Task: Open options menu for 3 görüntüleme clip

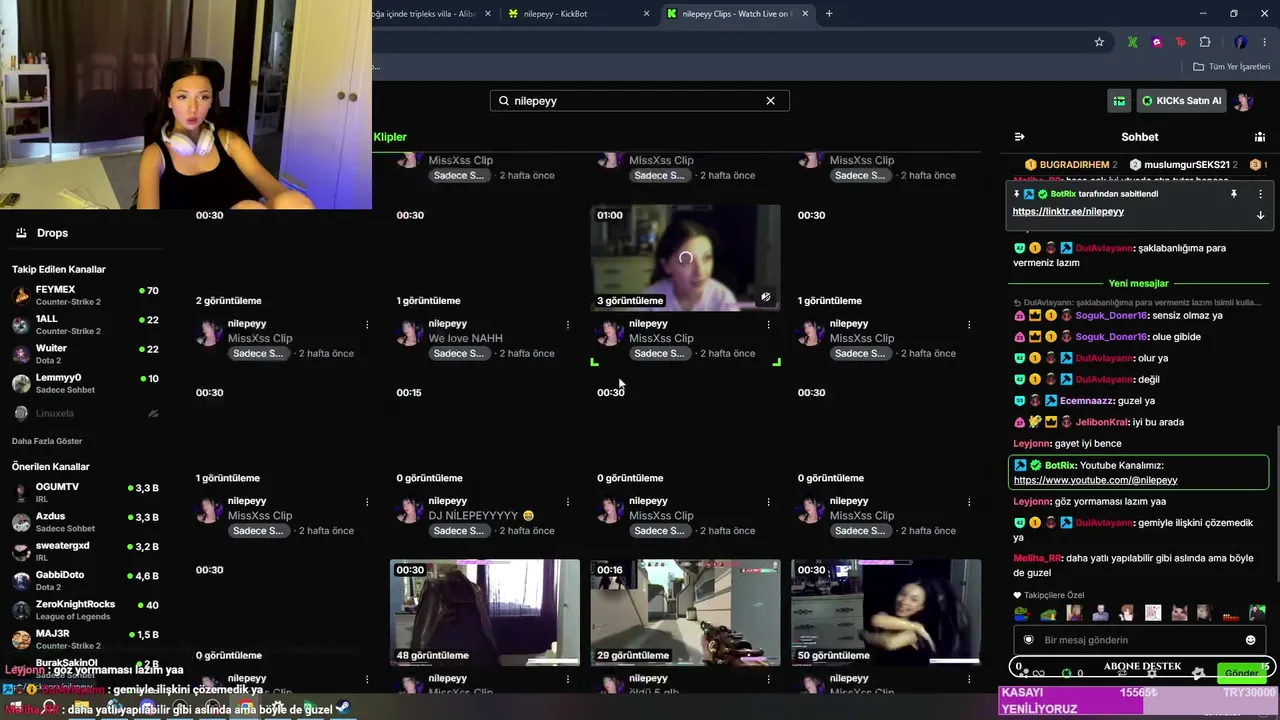Action: coord(768,324)
